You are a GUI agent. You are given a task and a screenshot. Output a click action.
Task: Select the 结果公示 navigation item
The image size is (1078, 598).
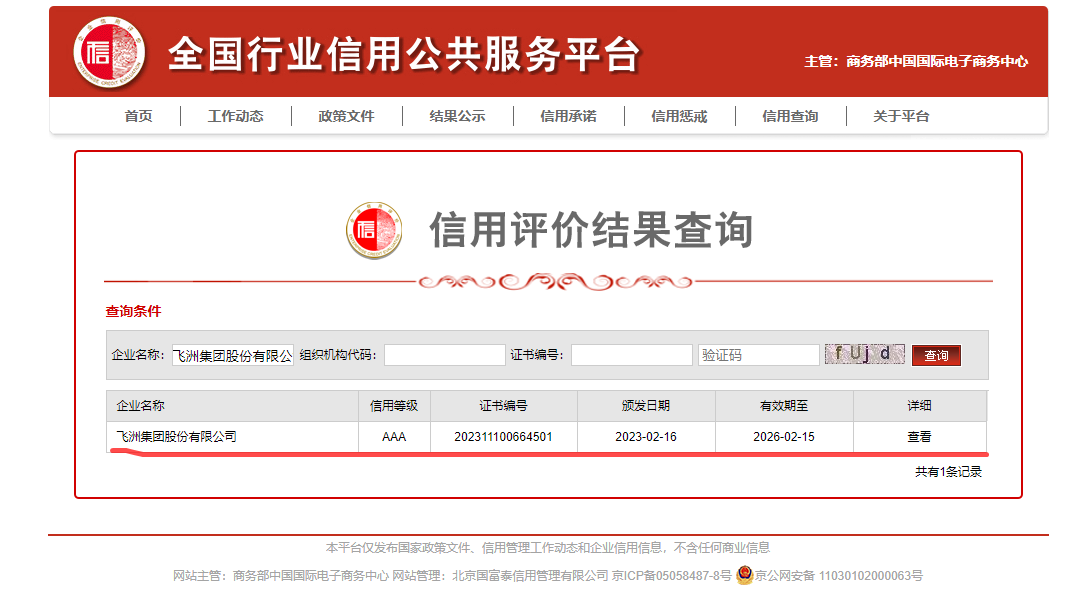[457, 116]
